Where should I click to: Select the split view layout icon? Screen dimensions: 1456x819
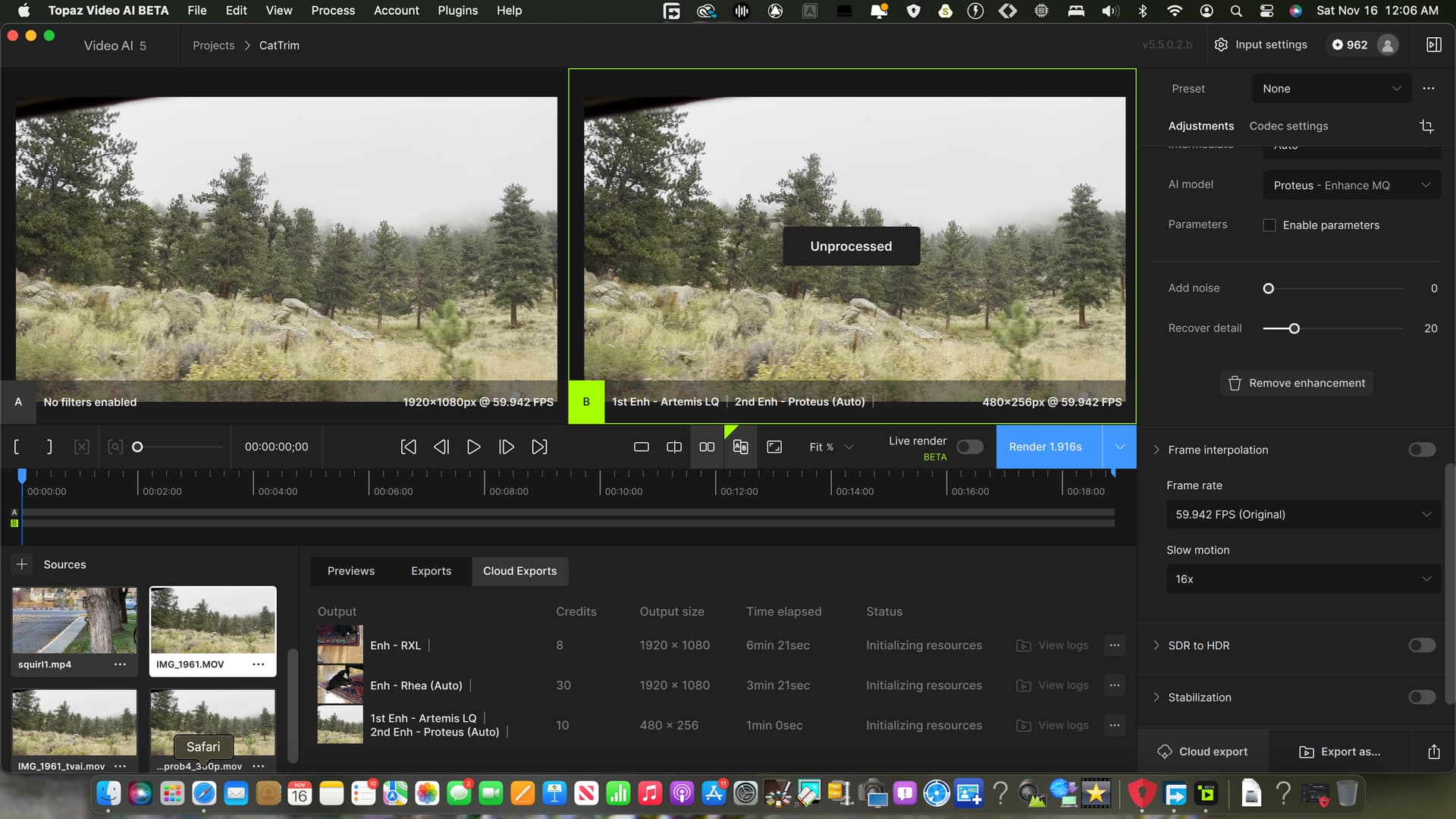click(x=674, y=447)
